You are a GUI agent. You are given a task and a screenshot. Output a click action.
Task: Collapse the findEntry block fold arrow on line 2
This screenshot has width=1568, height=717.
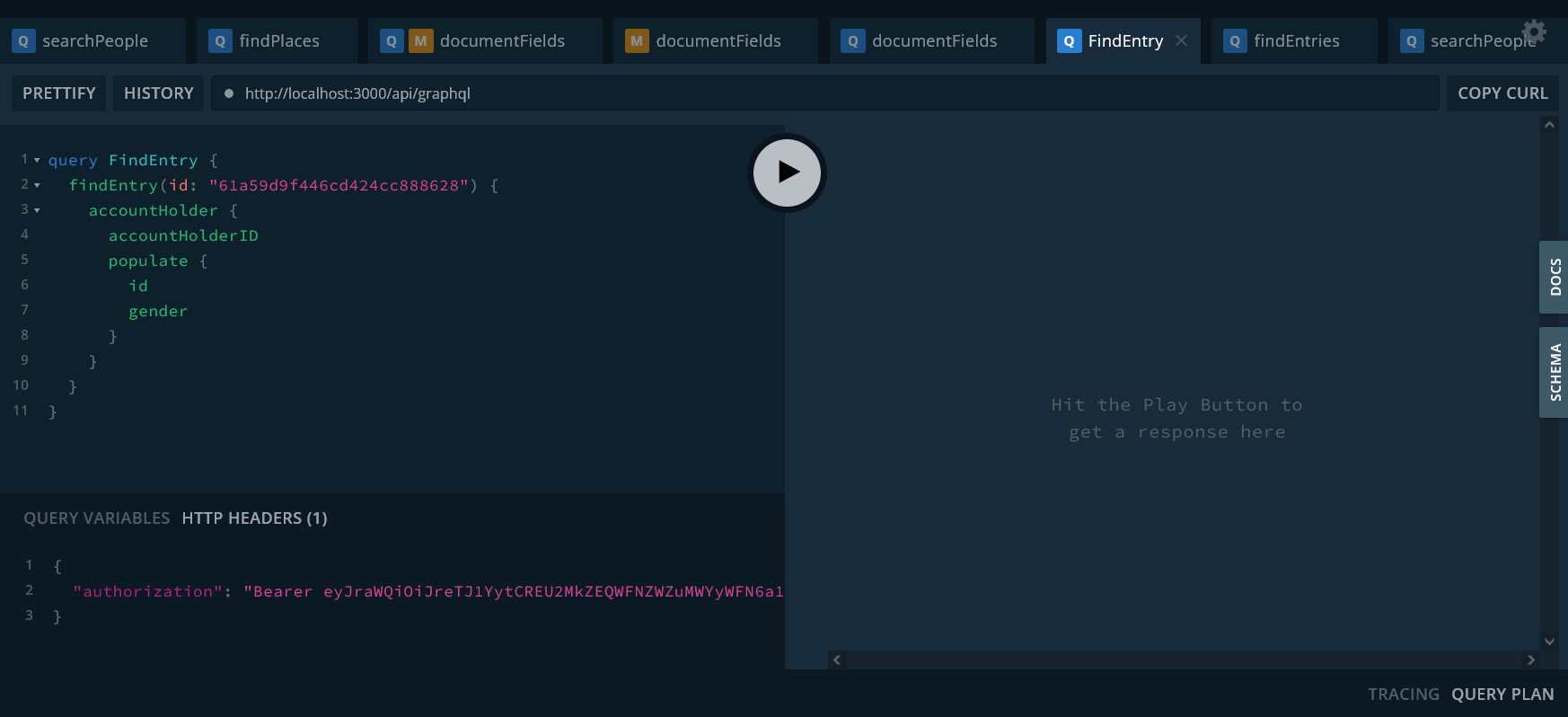pos(37,185)
